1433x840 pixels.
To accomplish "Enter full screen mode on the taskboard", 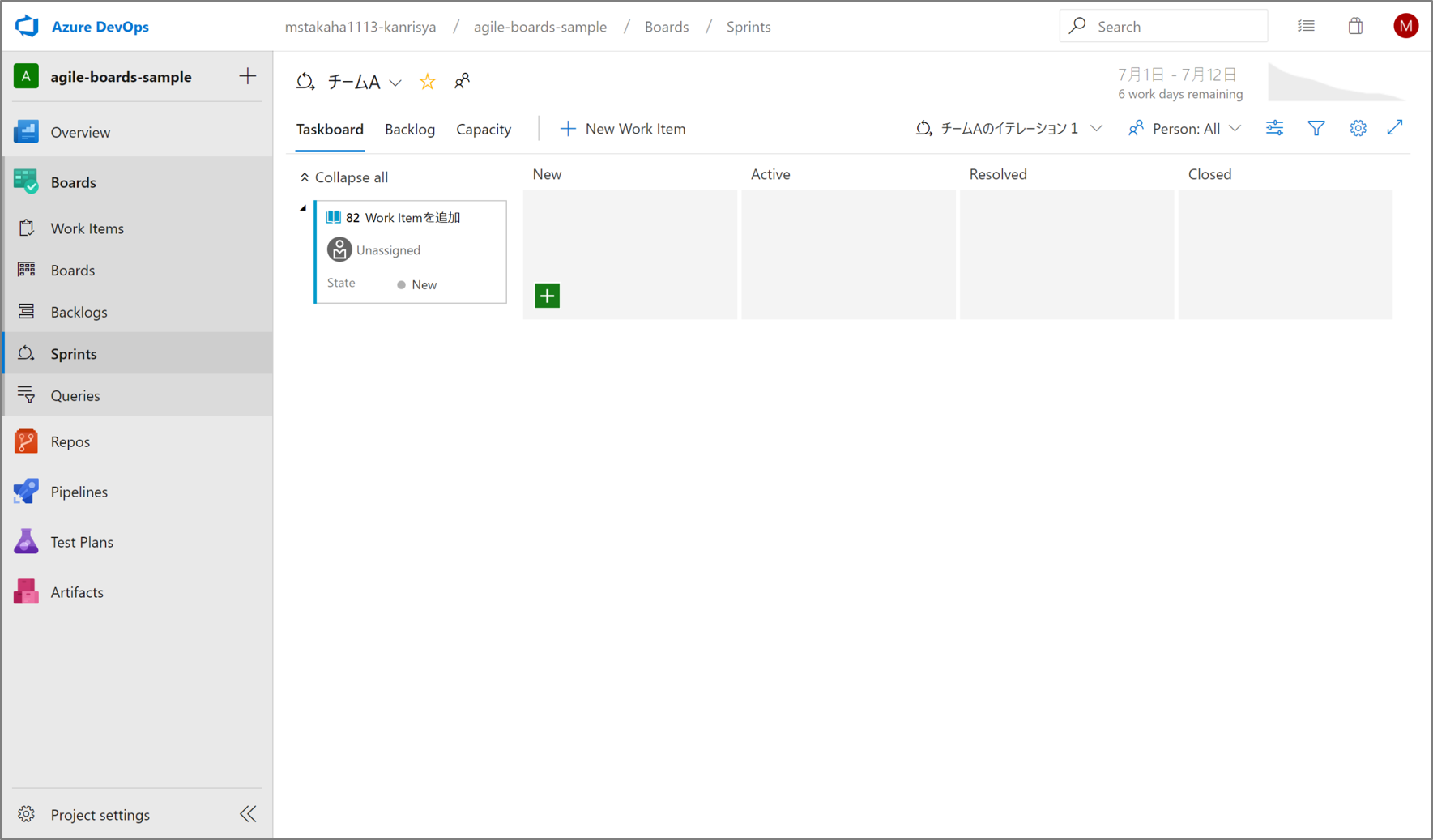I will 1395,127.
